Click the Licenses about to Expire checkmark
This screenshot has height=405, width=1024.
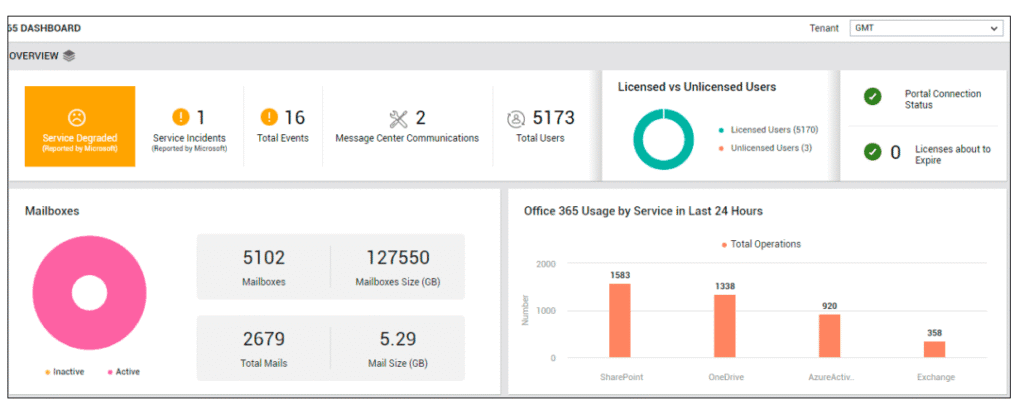click(872, 152)
